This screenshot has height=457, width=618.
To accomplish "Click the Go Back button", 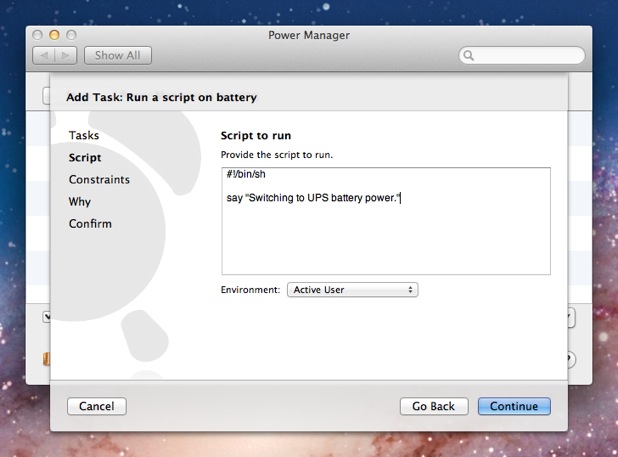I will 434,406.
